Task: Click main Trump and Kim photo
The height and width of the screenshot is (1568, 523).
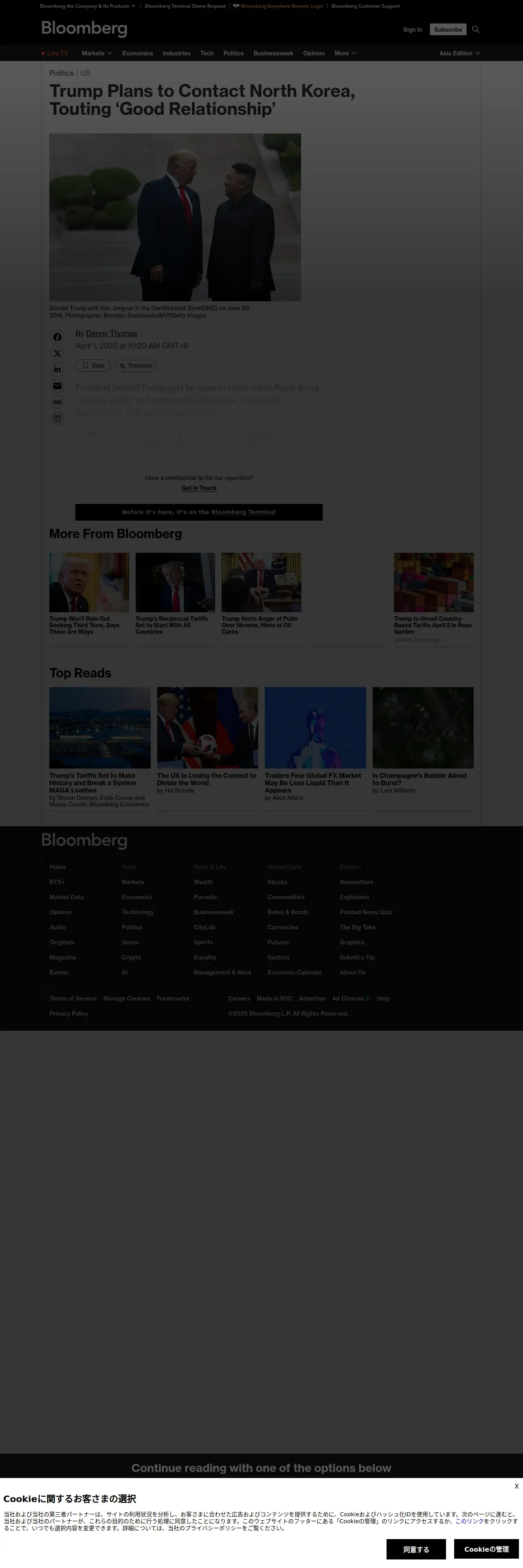Action: [x=175, y=217]
